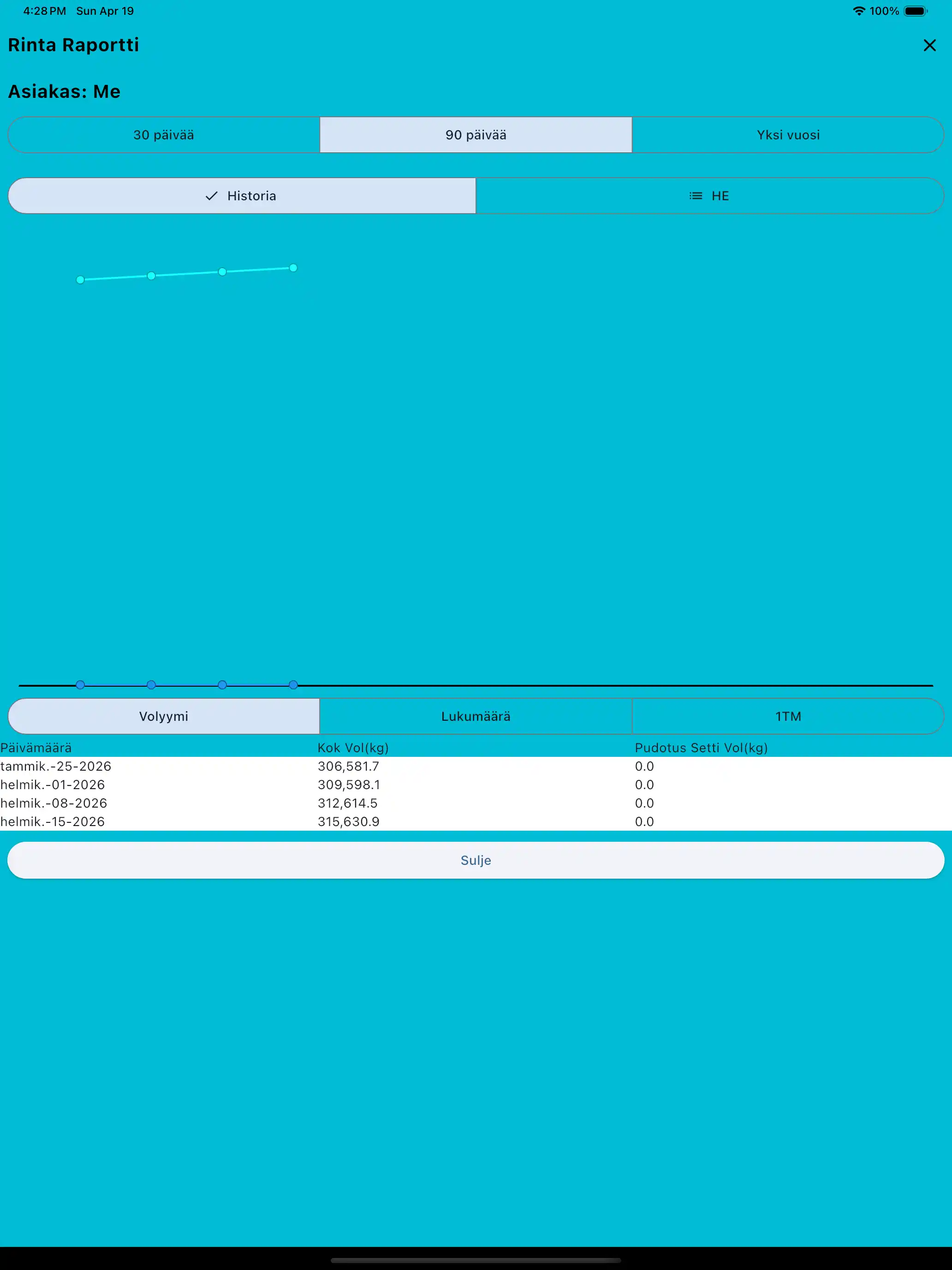The image size is (952, 1270).
Task: Open the Lukumäärä tab
Action: click(x=476, y=716)
